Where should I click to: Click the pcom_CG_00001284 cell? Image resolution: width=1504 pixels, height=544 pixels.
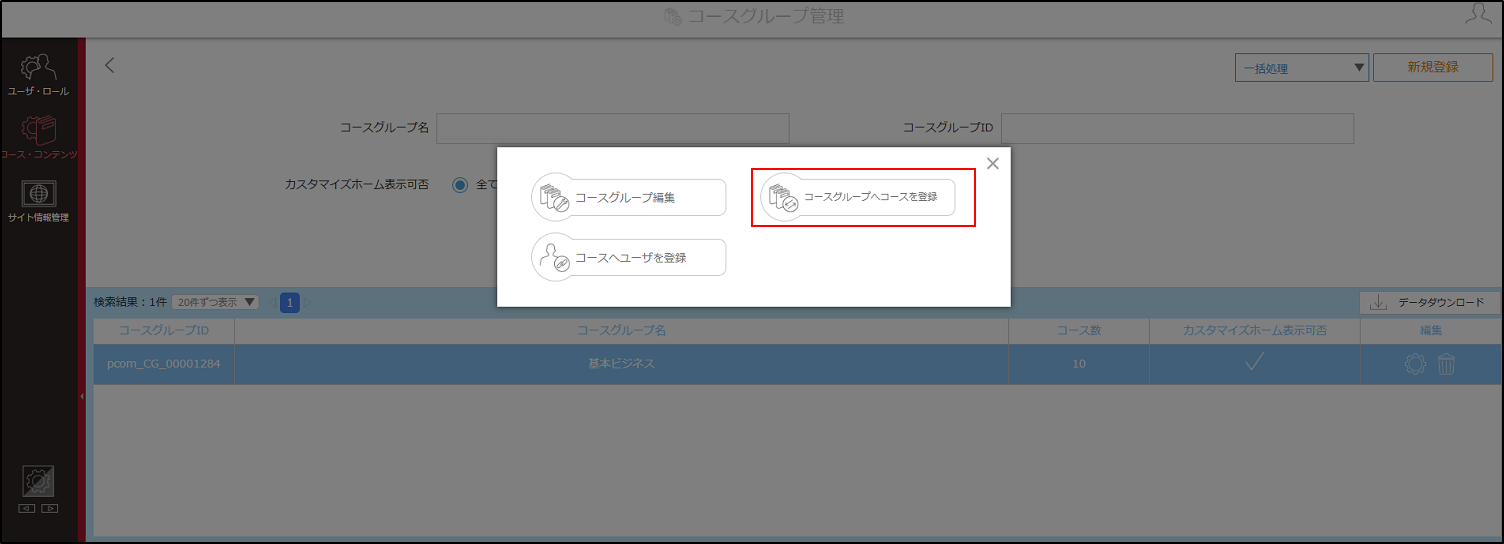pos(164,364)
